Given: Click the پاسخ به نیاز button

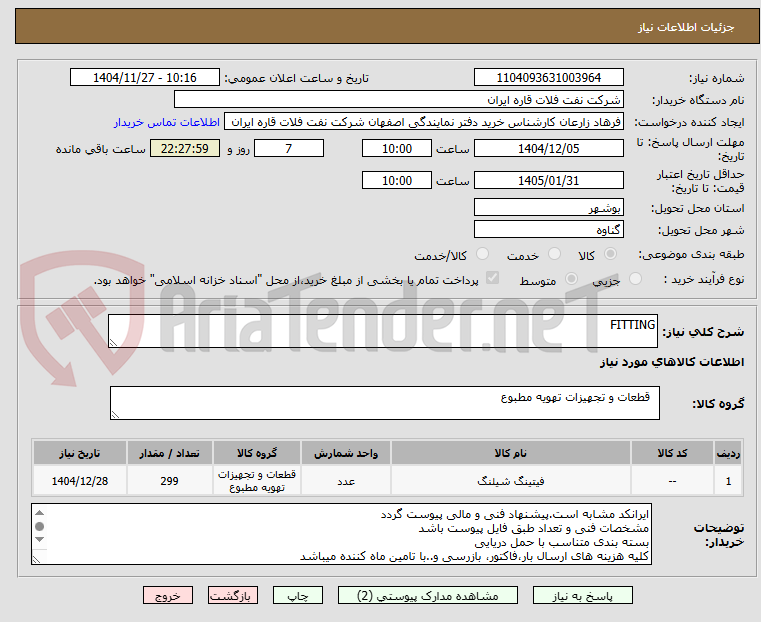Looking at the screenshot, I should point(582,596).
